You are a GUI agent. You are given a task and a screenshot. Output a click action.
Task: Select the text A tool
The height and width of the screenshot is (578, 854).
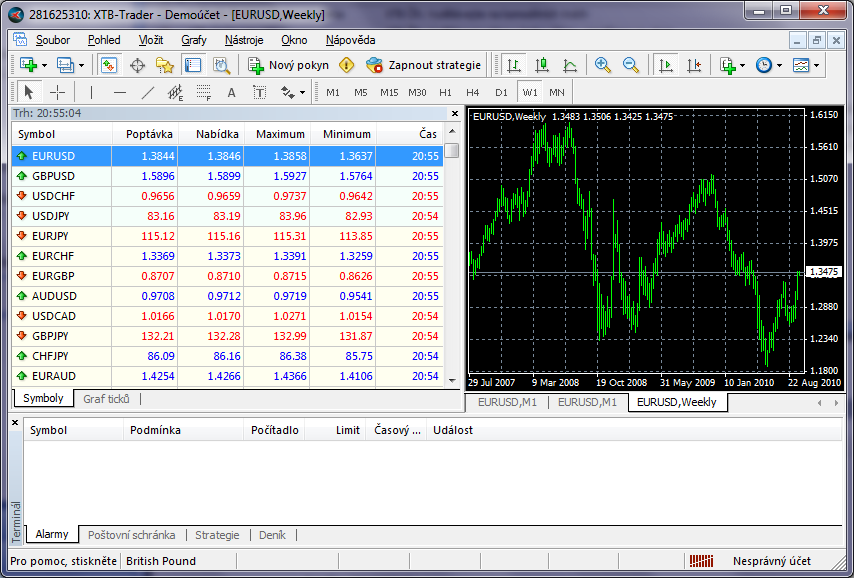231,93
